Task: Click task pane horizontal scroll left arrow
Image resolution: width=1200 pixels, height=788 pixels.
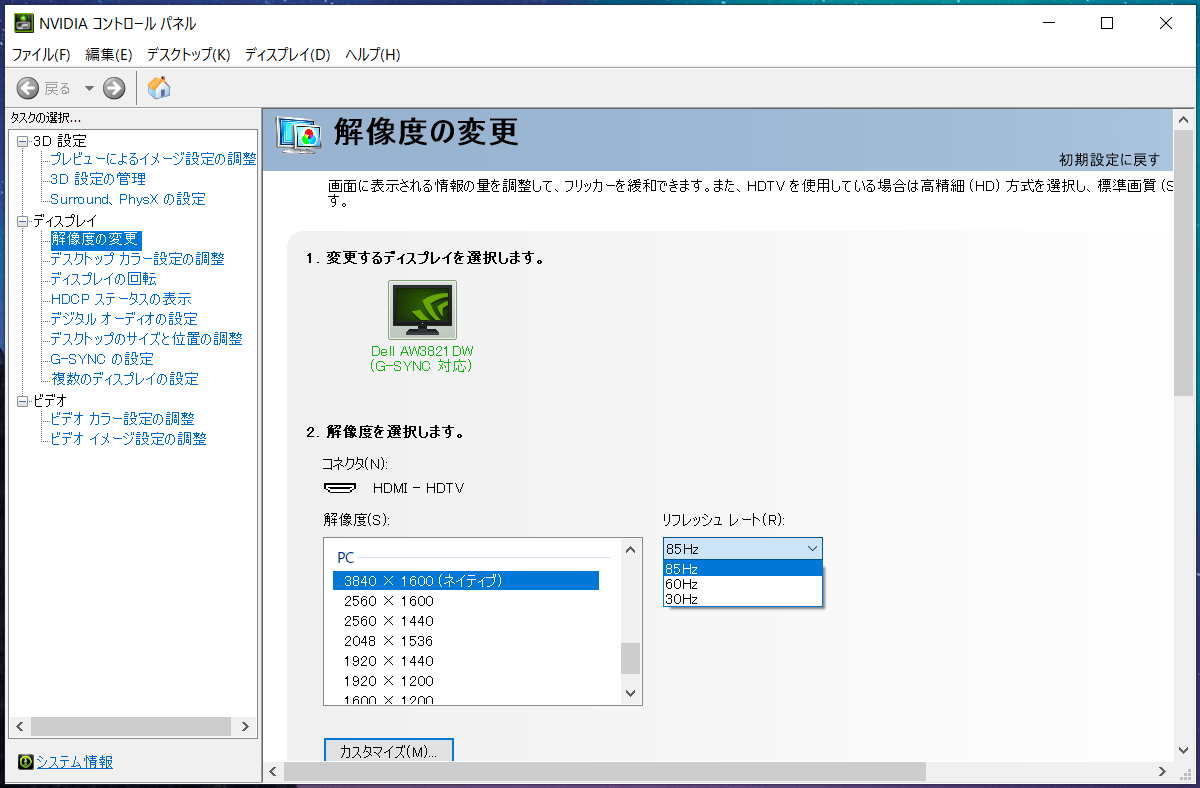Action: click(x=20, y=727)
